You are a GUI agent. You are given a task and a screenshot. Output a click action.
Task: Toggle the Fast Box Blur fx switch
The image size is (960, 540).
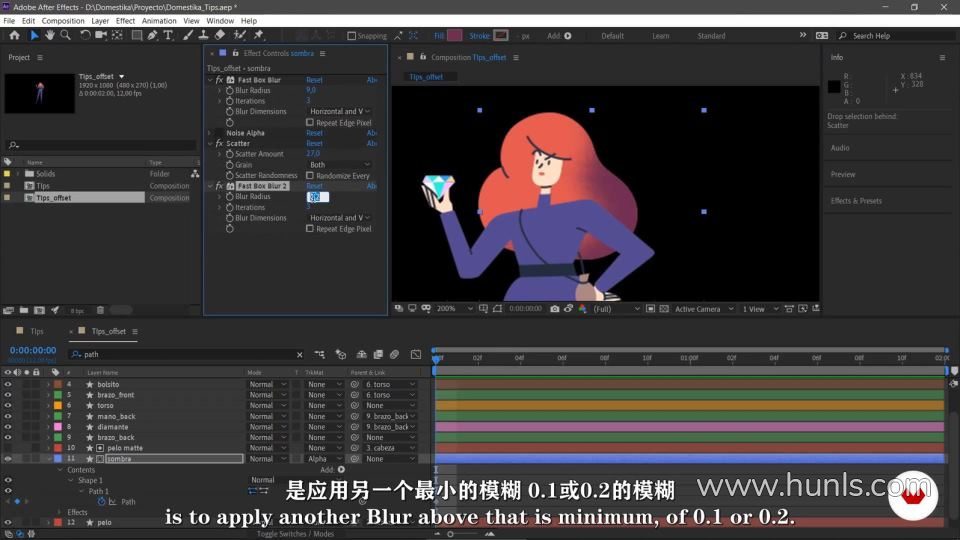(219, 80)
